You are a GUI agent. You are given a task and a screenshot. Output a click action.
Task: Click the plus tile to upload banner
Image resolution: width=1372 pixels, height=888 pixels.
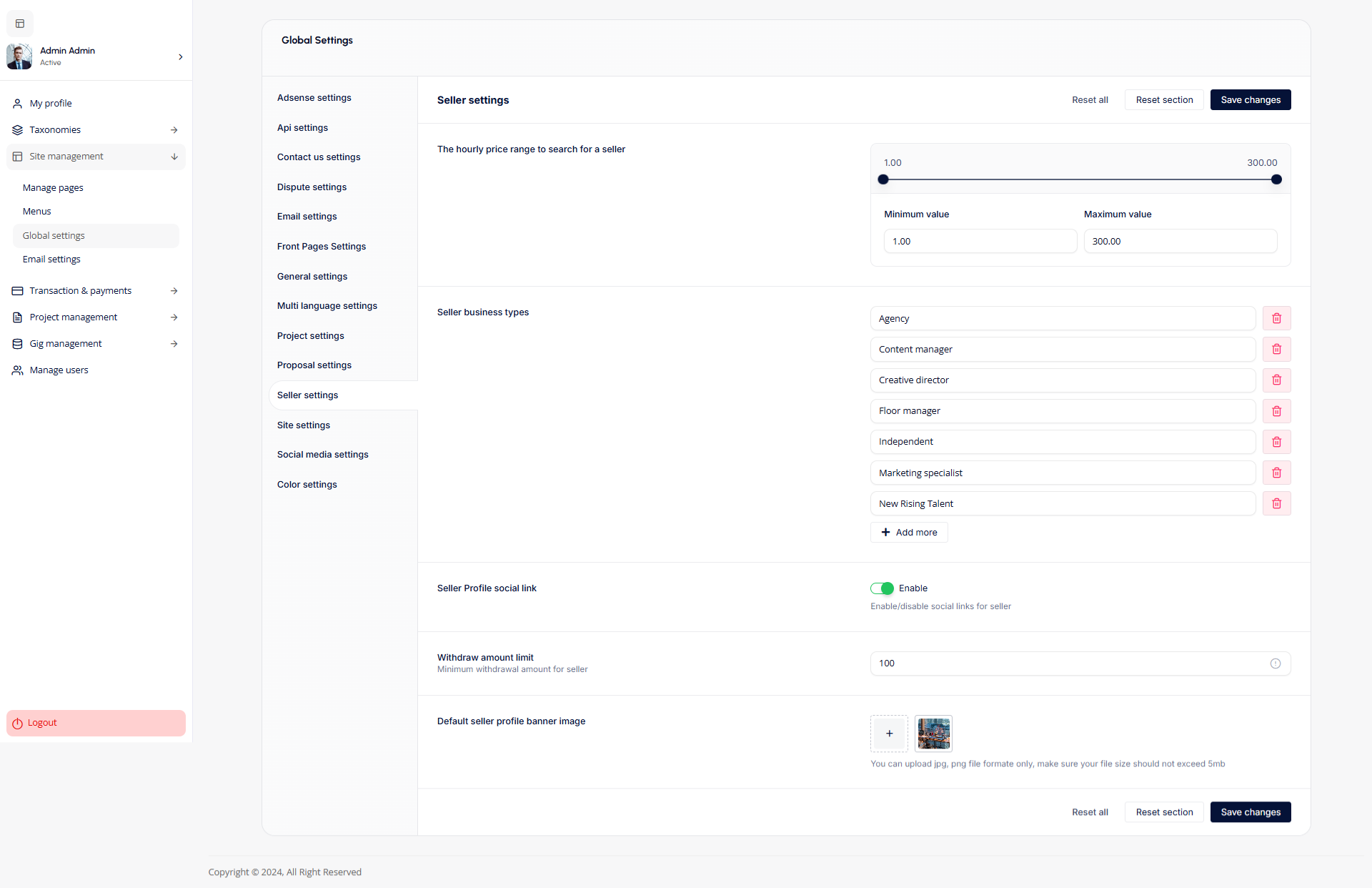(889, 734)
